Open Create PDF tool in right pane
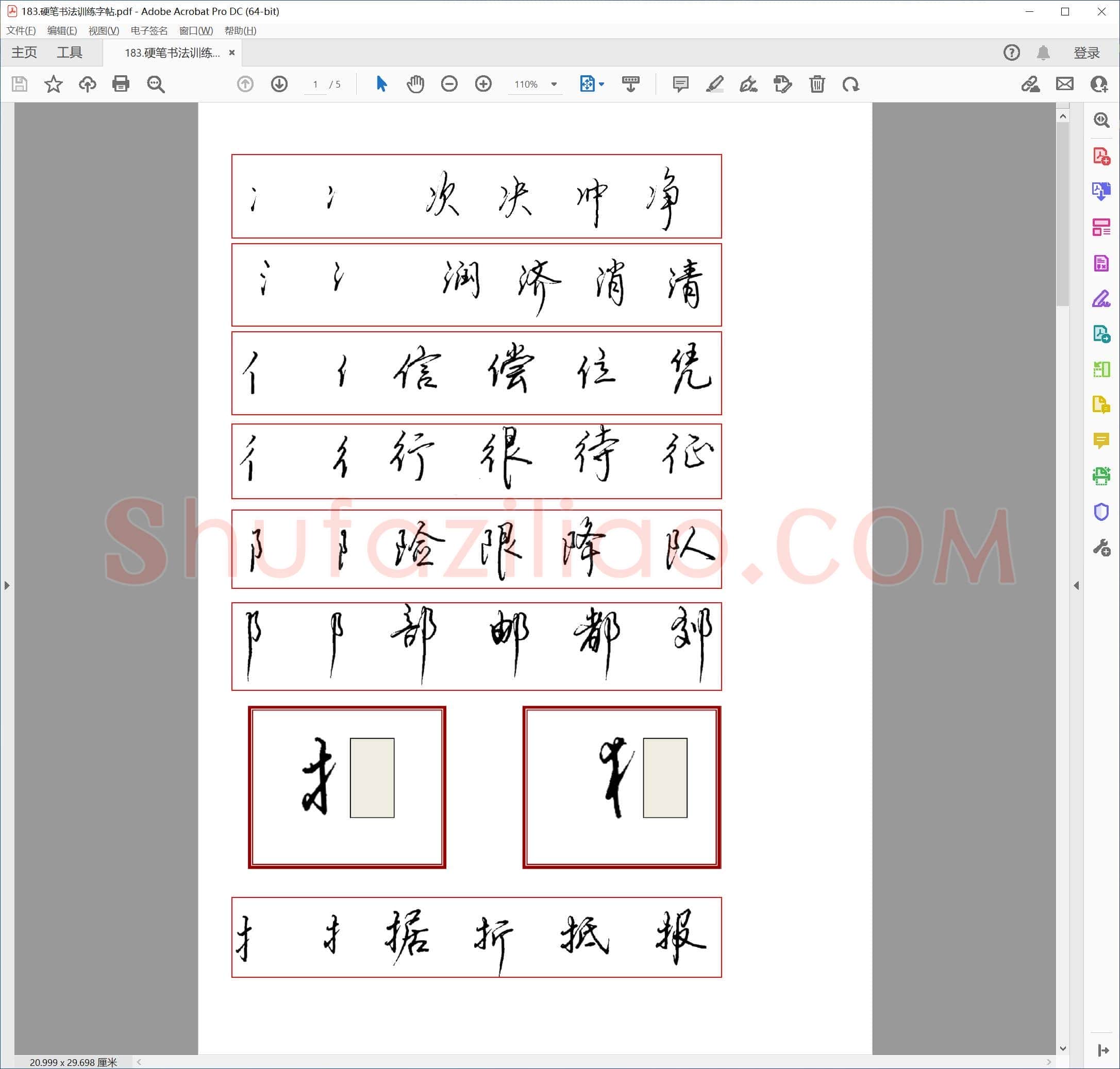 (x=1101, y=156)
